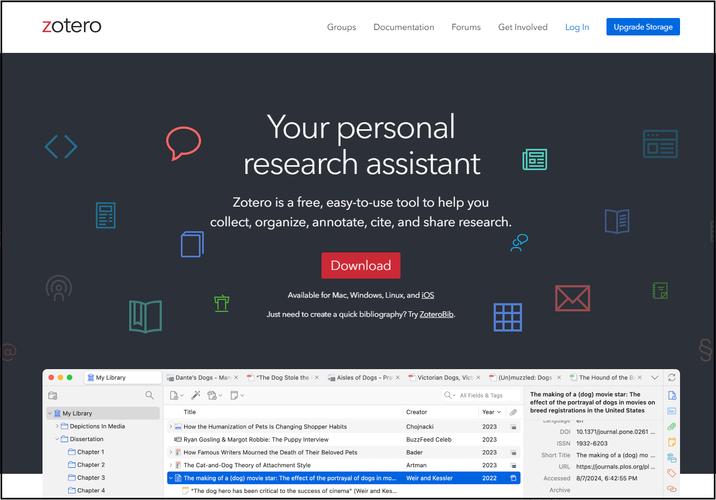The width and height of the screenshot is (716, 500).
Task: Open the Chapter 1 collection
Action: pyautogui.click(x=86, y=452)
